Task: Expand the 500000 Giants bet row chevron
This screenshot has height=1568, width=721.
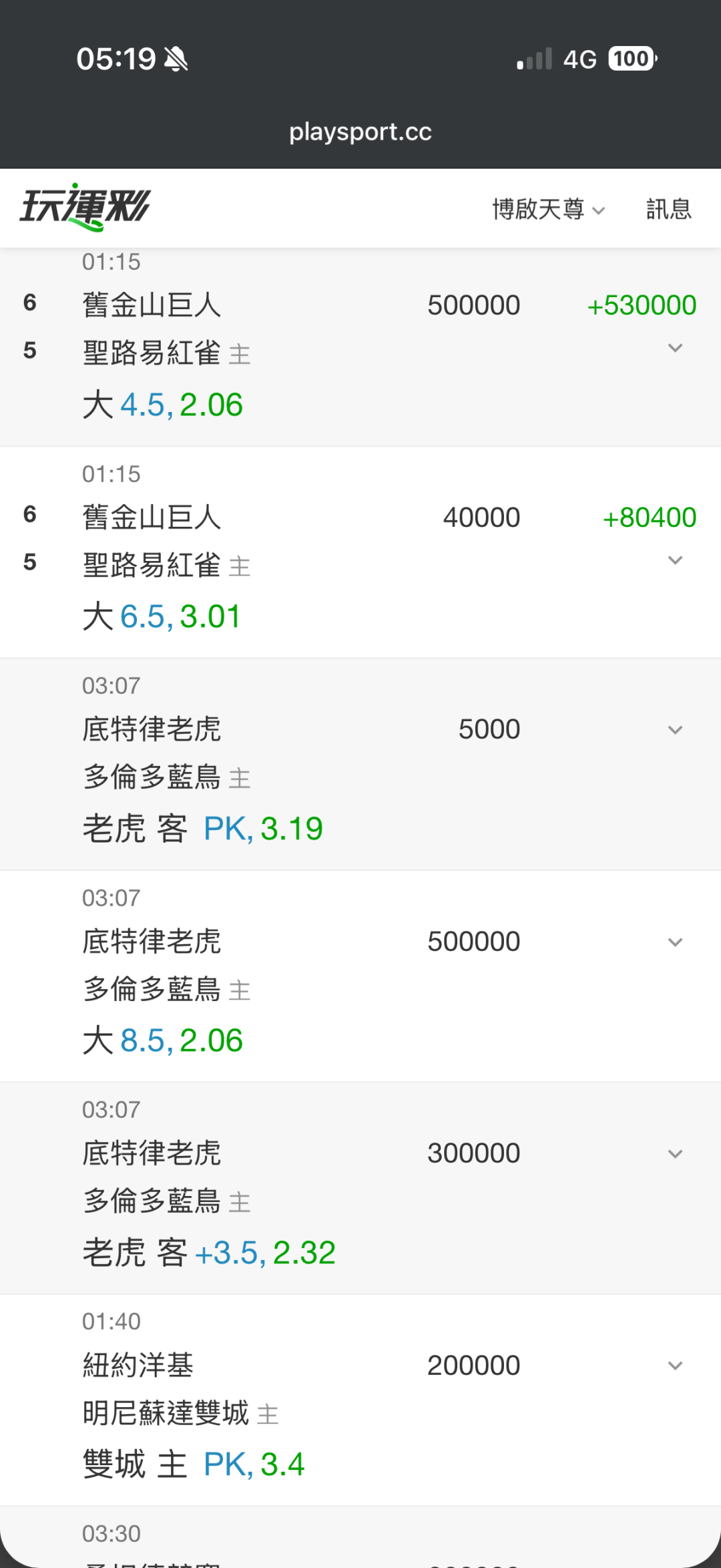Action: coord(676,348)
